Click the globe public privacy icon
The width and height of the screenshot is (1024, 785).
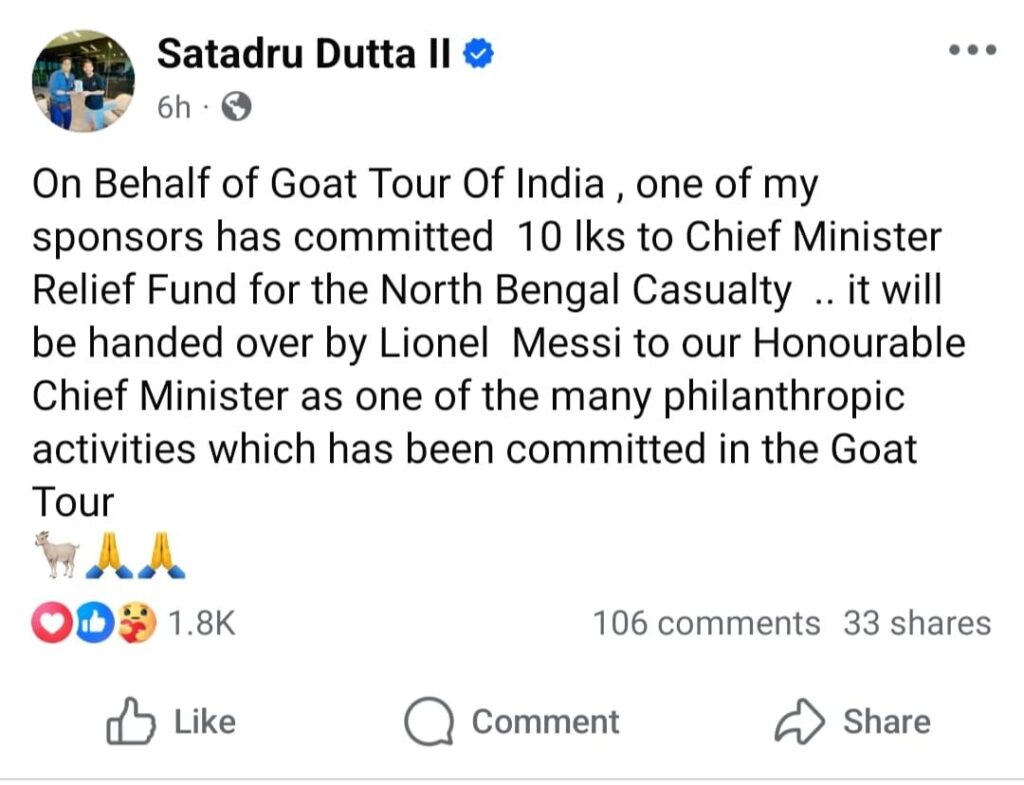pos(236,107)
